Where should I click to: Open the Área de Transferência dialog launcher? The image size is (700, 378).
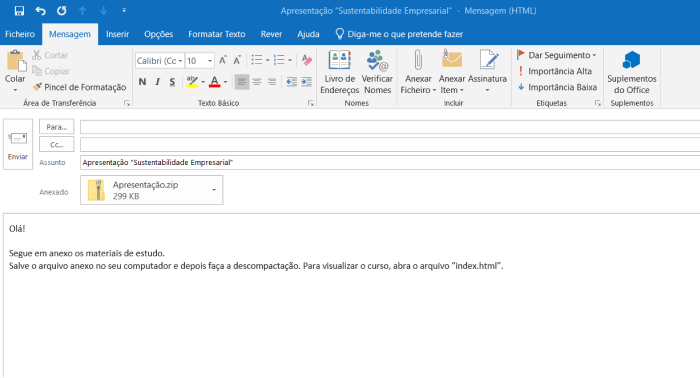click(x=127, y=103)
